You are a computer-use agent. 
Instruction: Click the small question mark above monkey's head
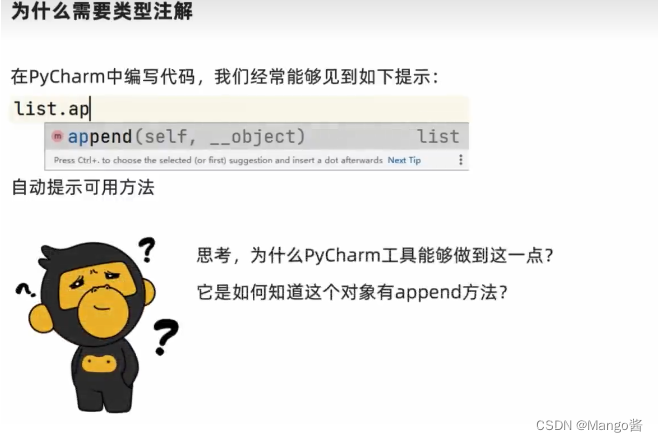(147, 250)
